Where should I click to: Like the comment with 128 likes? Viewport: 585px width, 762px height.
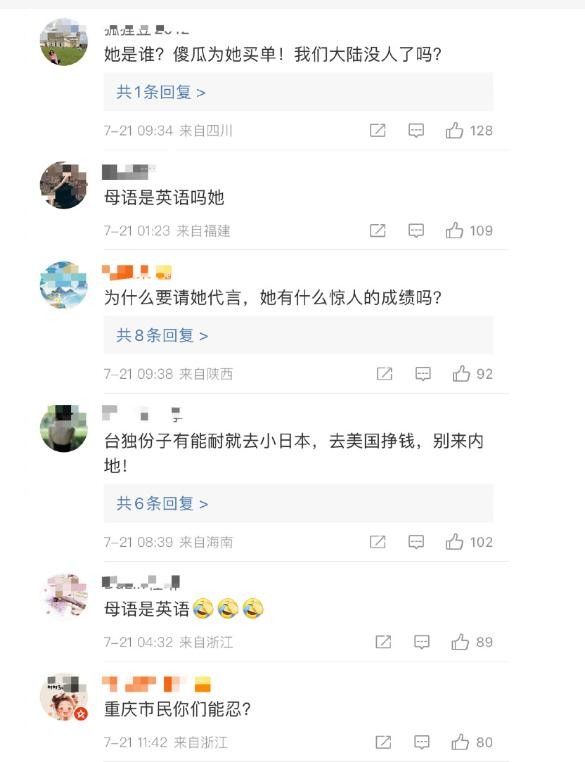(x=454, y=130)
